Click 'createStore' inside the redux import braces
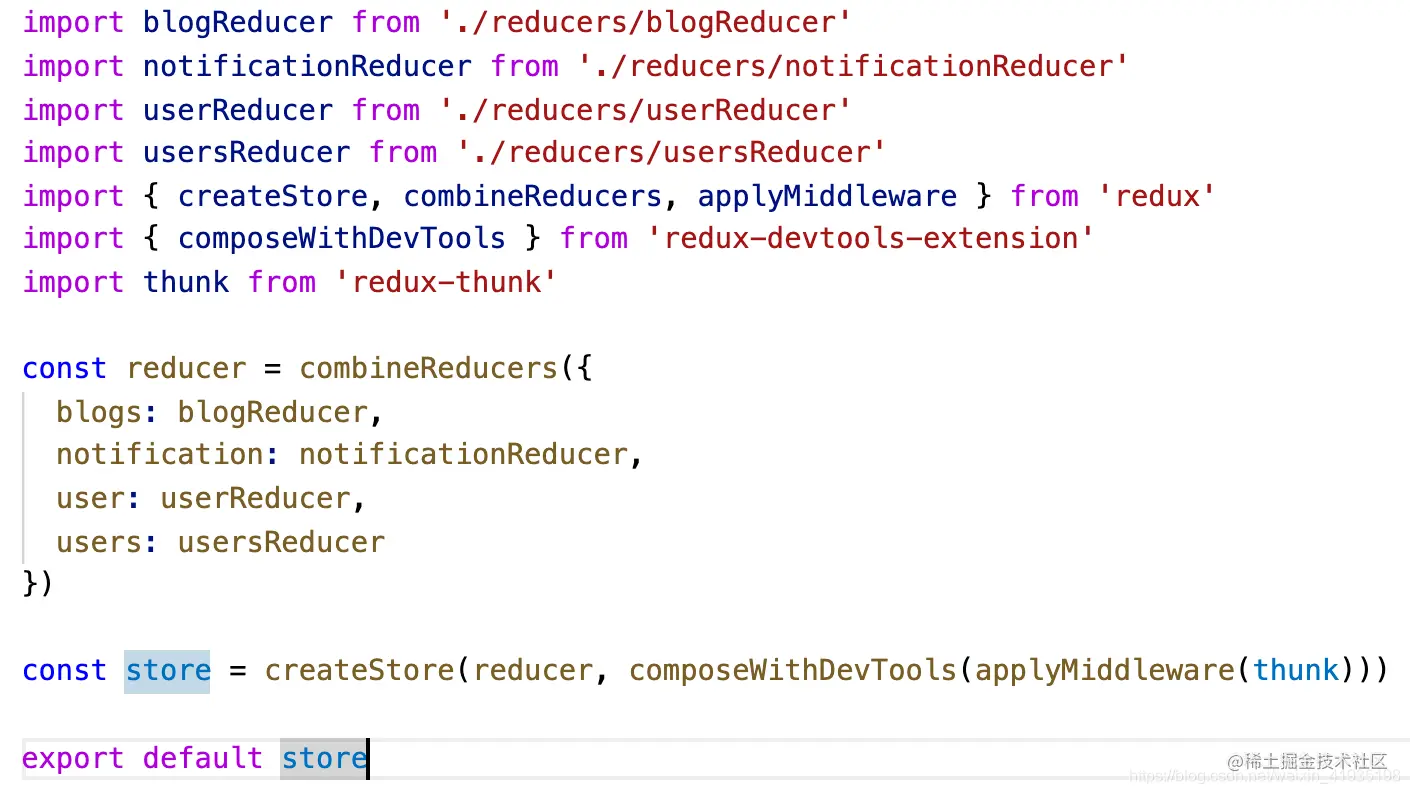This screenshot has width=1410, height=794. (x=273, y=196)
